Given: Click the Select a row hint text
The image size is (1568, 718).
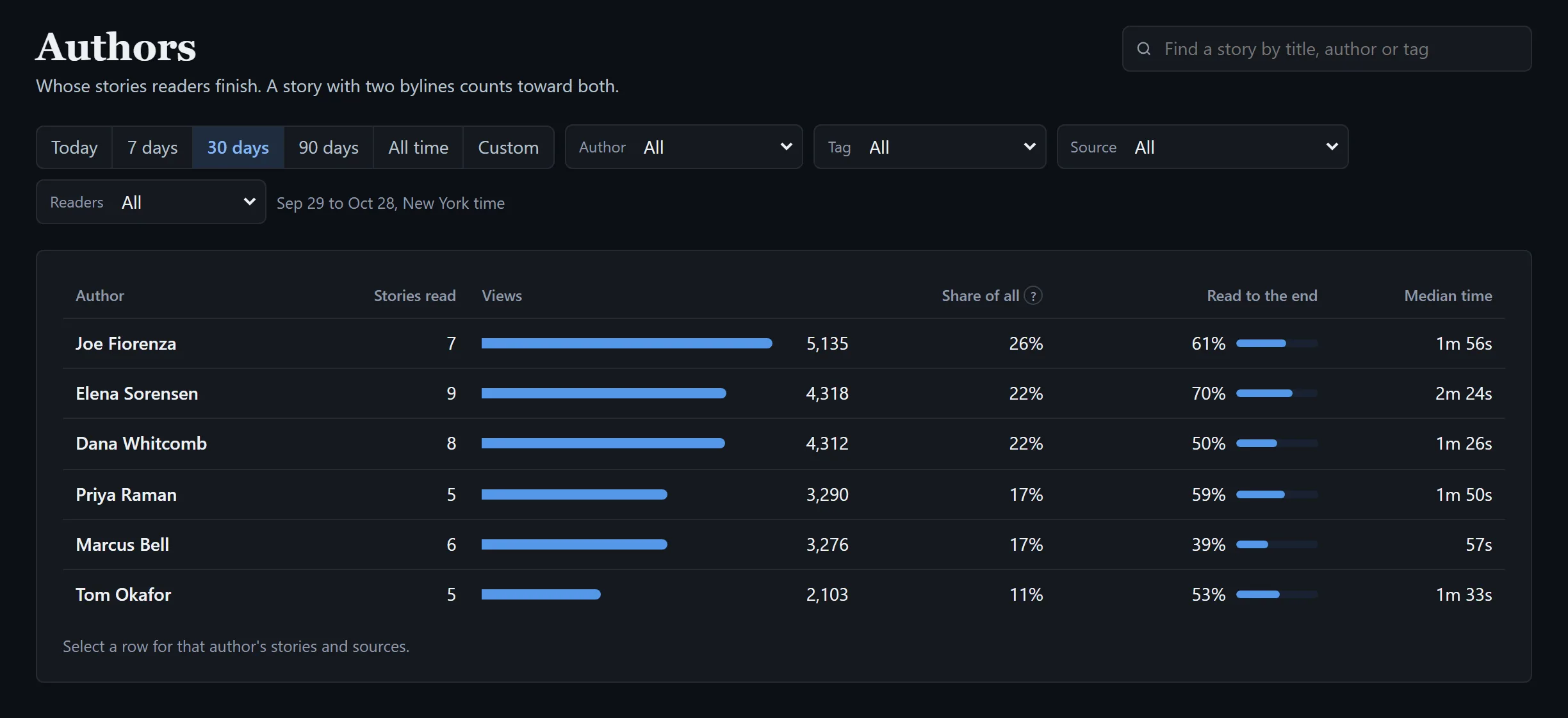Looking at the screenshot, I should click(x=236, y=646).
